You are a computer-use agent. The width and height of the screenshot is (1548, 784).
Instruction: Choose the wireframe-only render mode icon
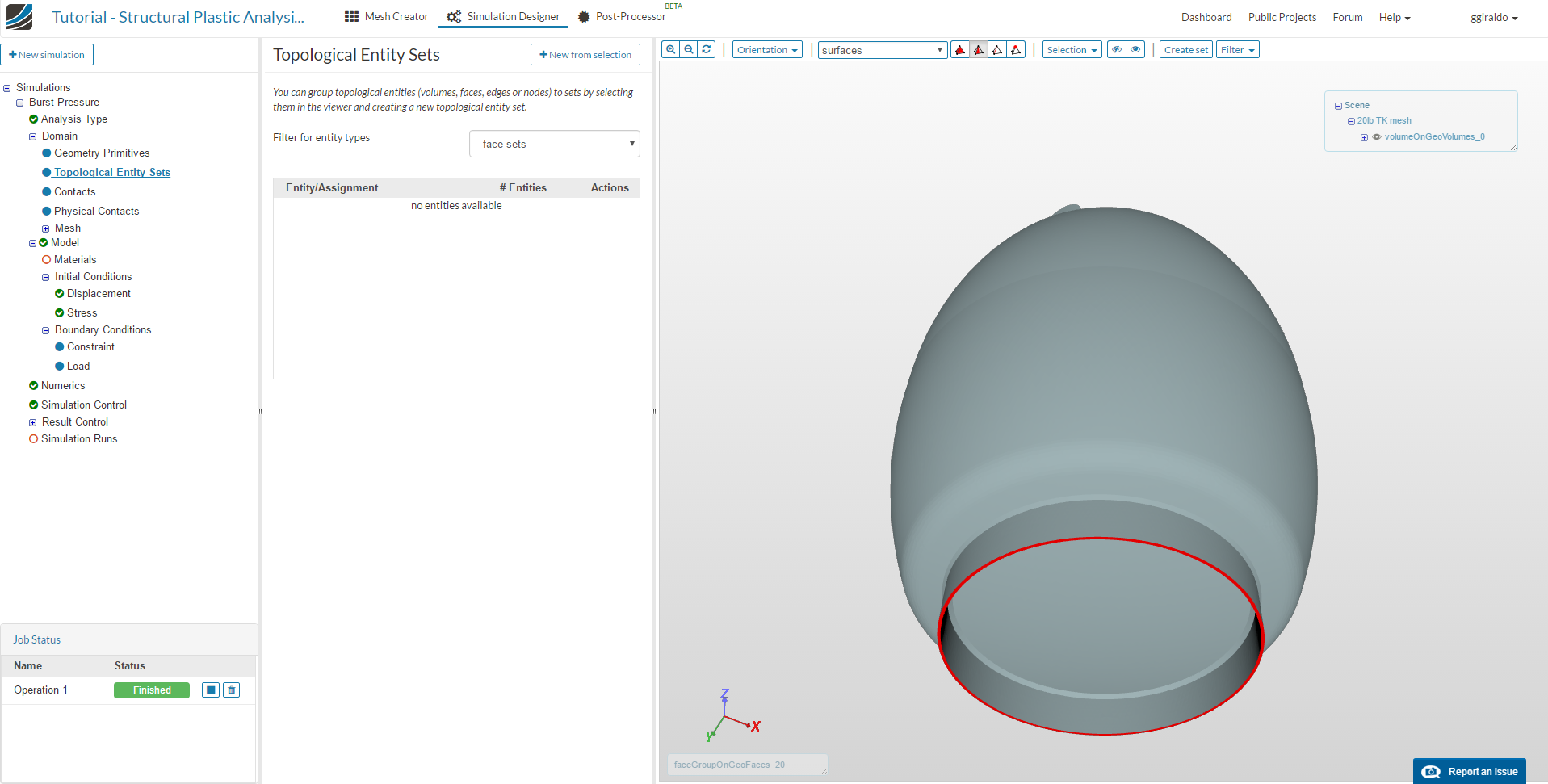(x=997, y=50)
